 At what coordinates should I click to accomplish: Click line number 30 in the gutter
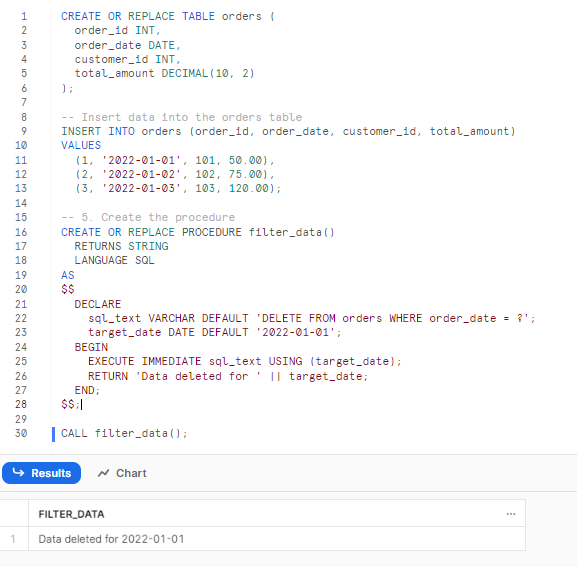point(21,433)
